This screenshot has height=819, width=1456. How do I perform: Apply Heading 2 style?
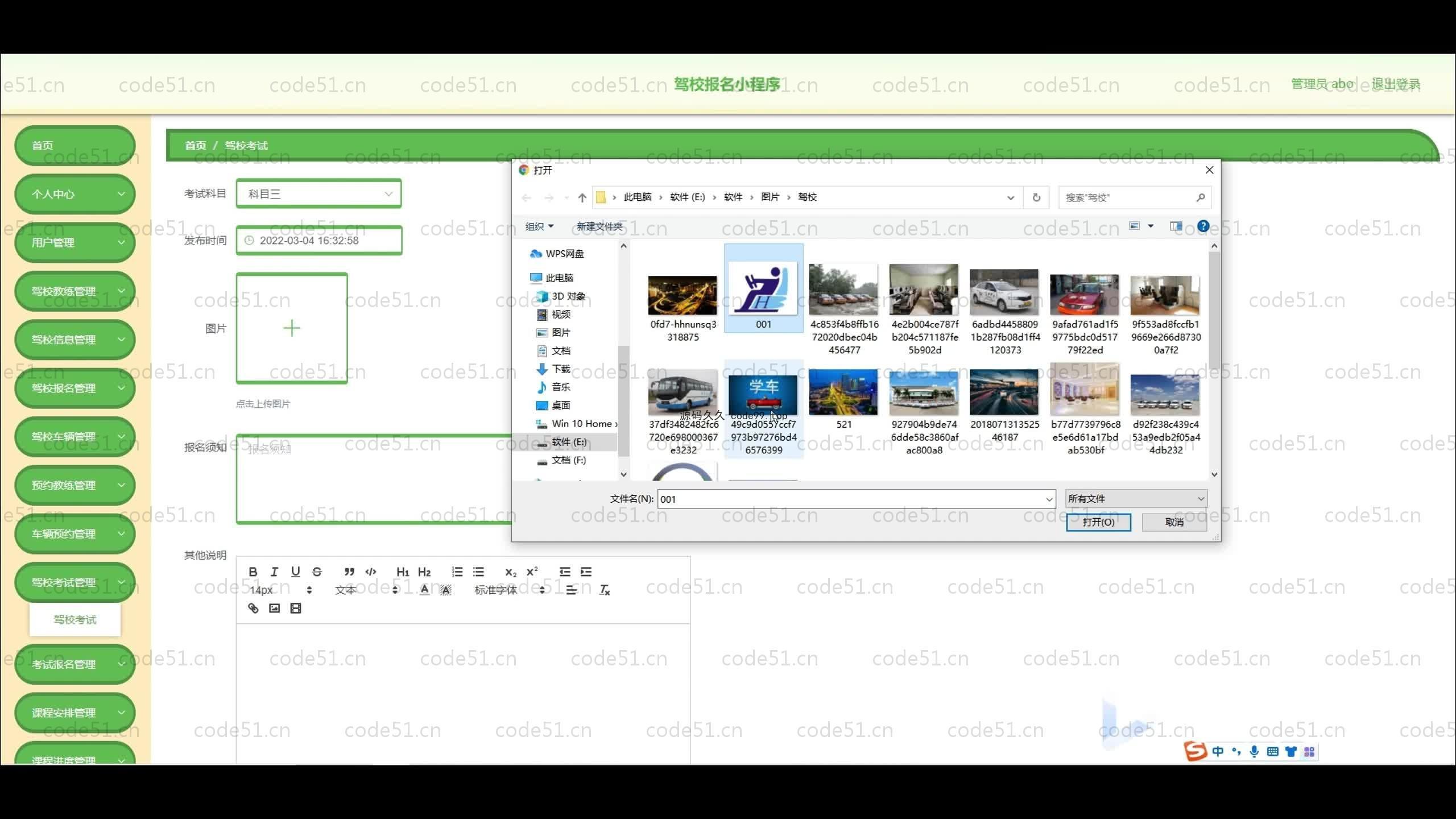pyautogui.click(x=424, y=572)
